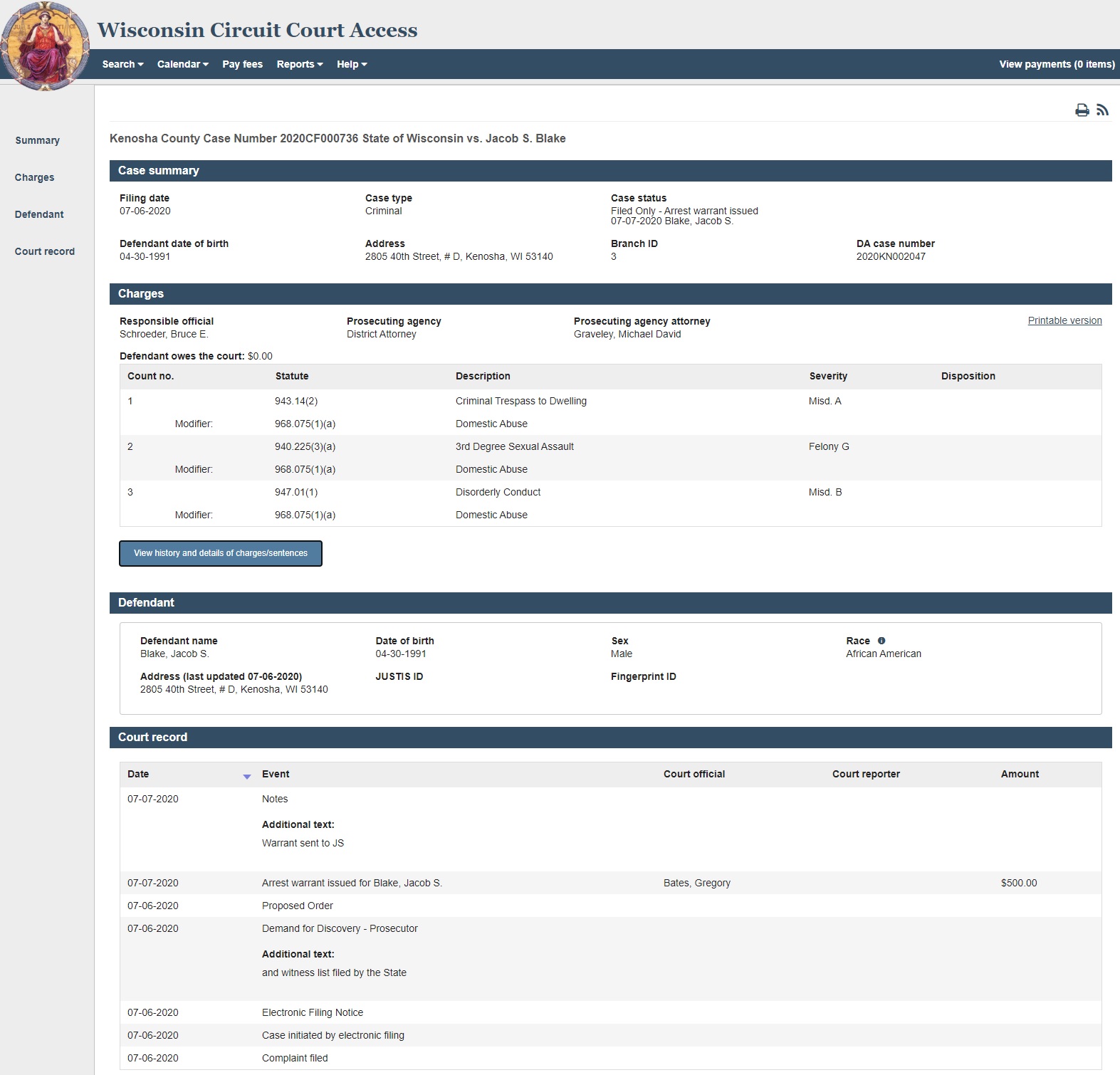Click the RSS feed icon
1120x1075 pixels.
(1102, 110)
